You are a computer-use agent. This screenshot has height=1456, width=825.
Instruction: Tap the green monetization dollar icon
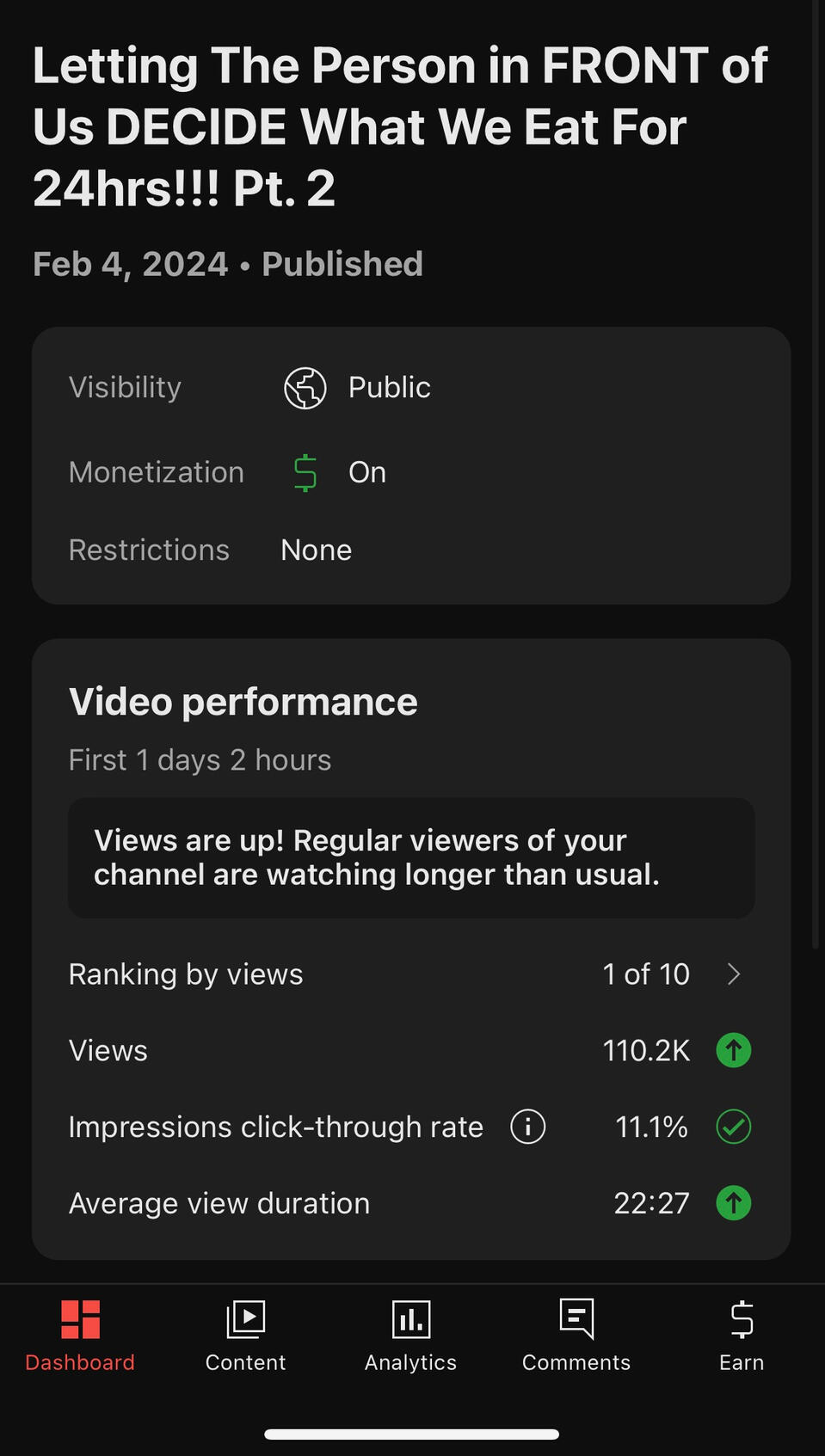click(x=305, y=473)
